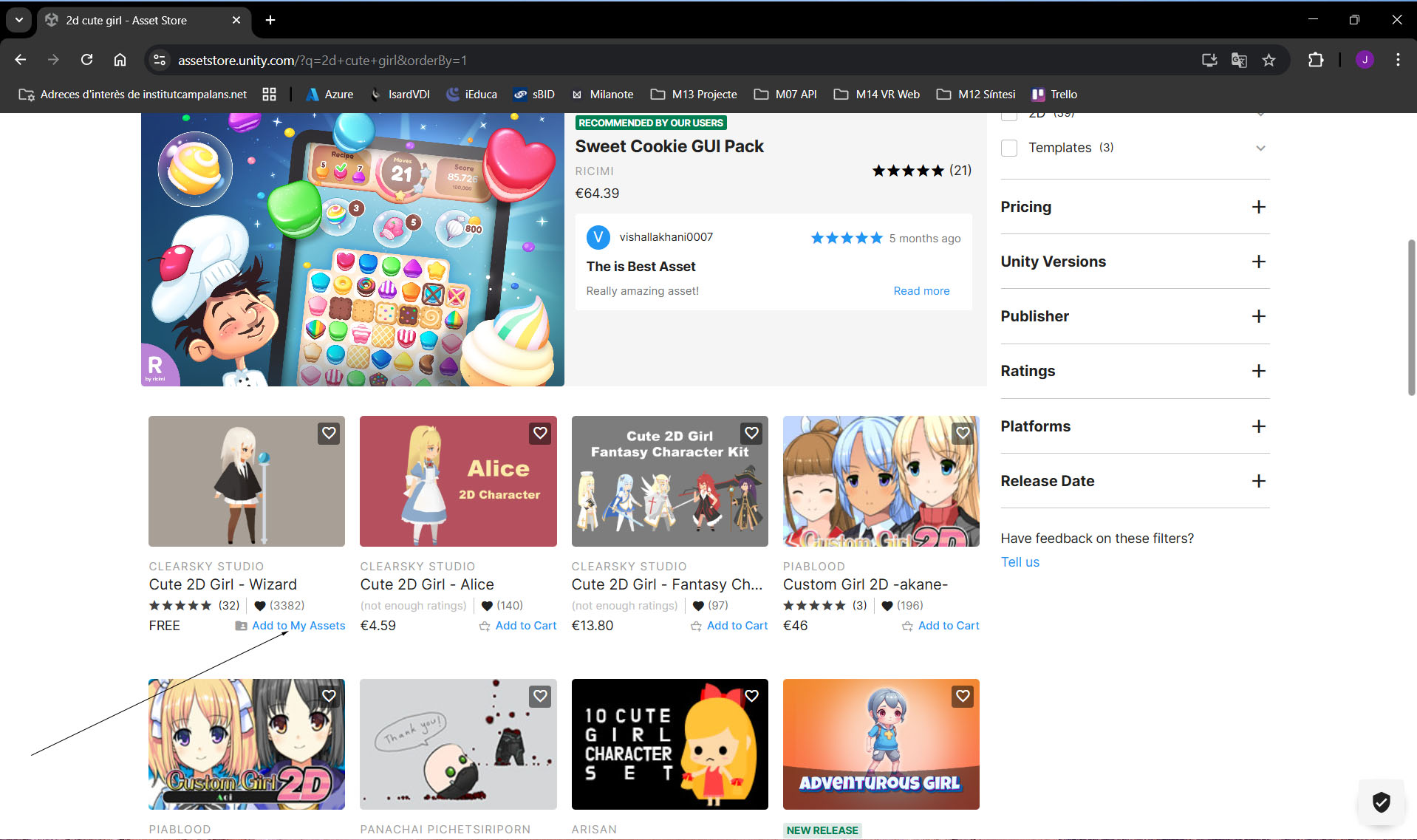Reload the Asset Store page
1417x840 pixels.
[86, 61]
